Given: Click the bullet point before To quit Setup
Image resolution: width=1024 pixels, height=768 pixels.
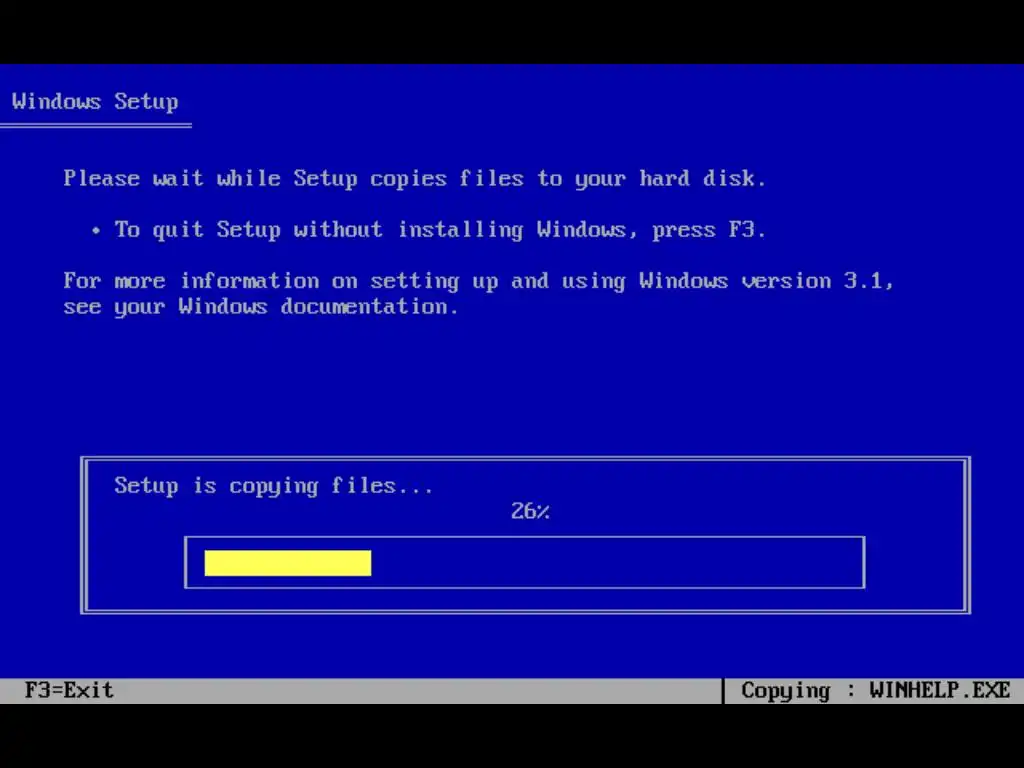Looking at the screenshot, I should [96, 231].
